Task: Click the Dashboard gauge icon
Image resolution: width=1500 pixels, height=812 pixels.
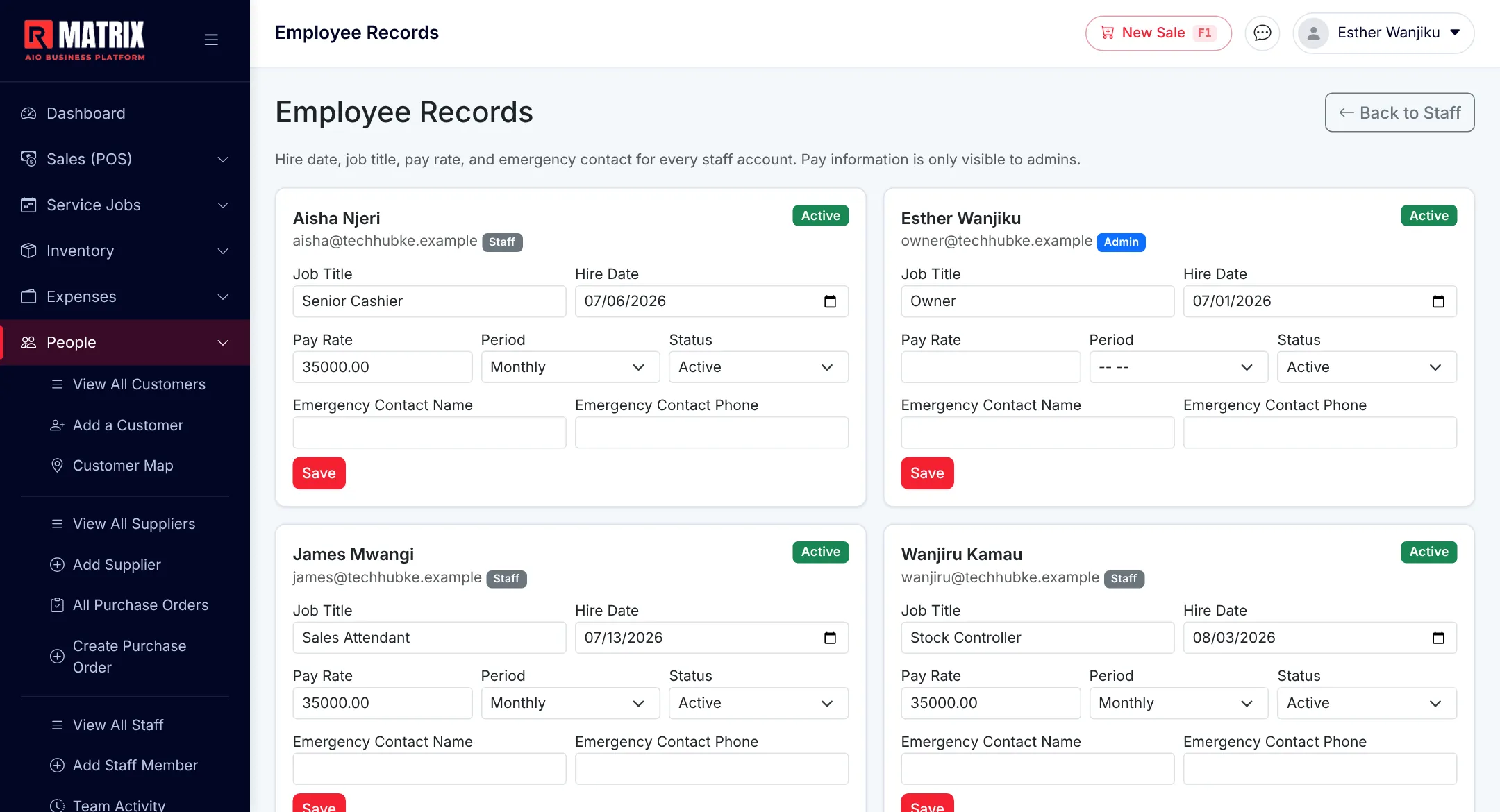Action: (28, 113)
